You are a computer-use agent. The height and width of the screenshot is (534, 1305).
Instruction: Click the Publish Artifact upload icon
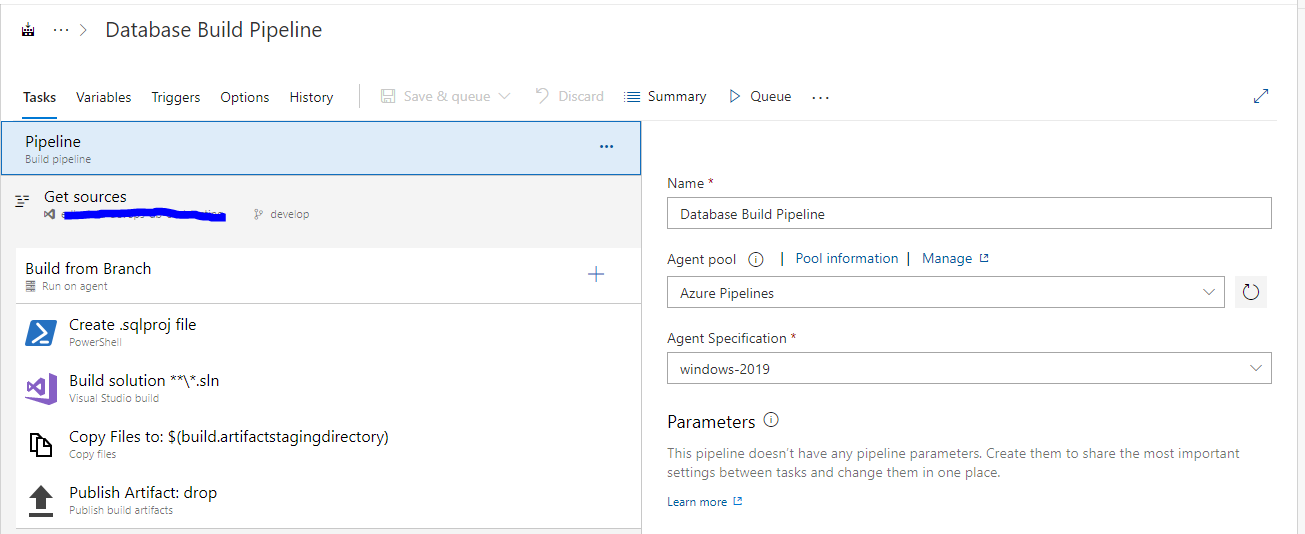(41, 500)
